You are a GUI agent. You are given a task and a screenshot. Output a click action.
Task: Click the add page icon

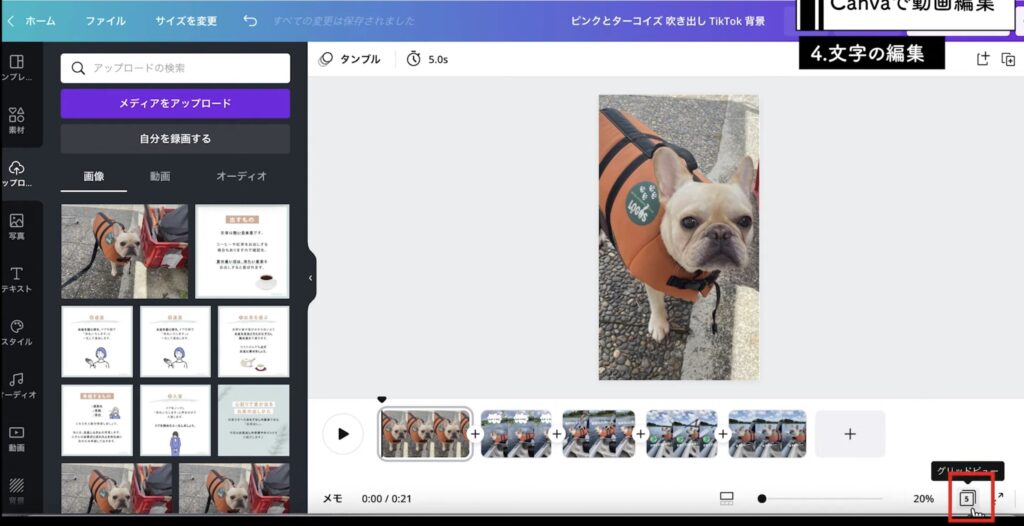click(983, 59)
